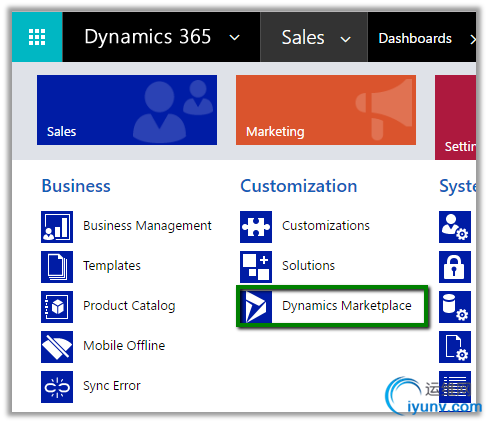
Task: Select the blue Sales tile
Action: (x=127, y=110)
